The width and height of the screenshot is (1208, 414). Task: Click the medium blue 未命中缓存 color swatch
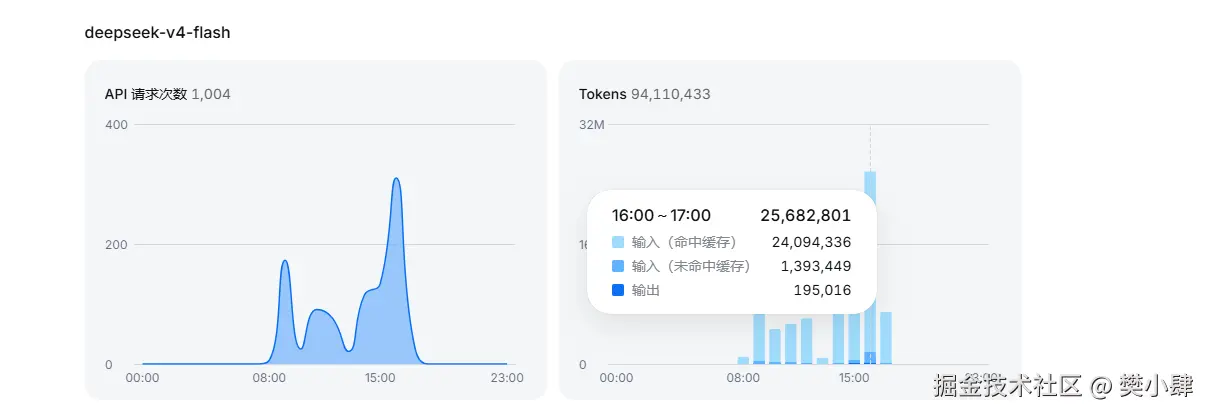coord(618,266)
